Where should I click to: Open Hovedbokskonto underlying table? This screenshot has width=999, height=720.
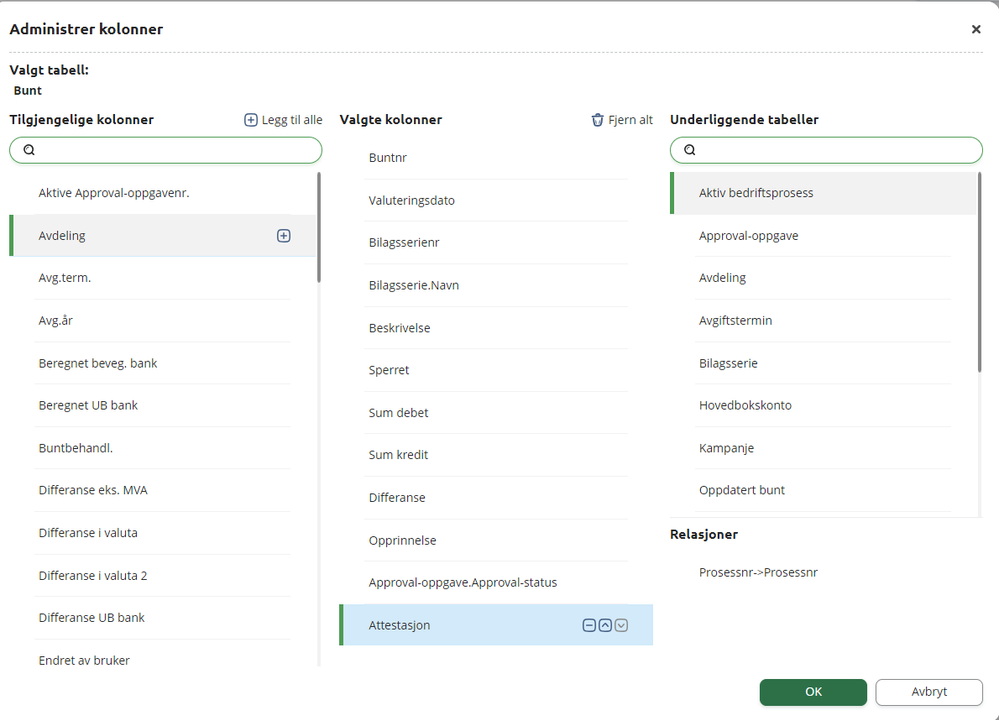(823, 405)
